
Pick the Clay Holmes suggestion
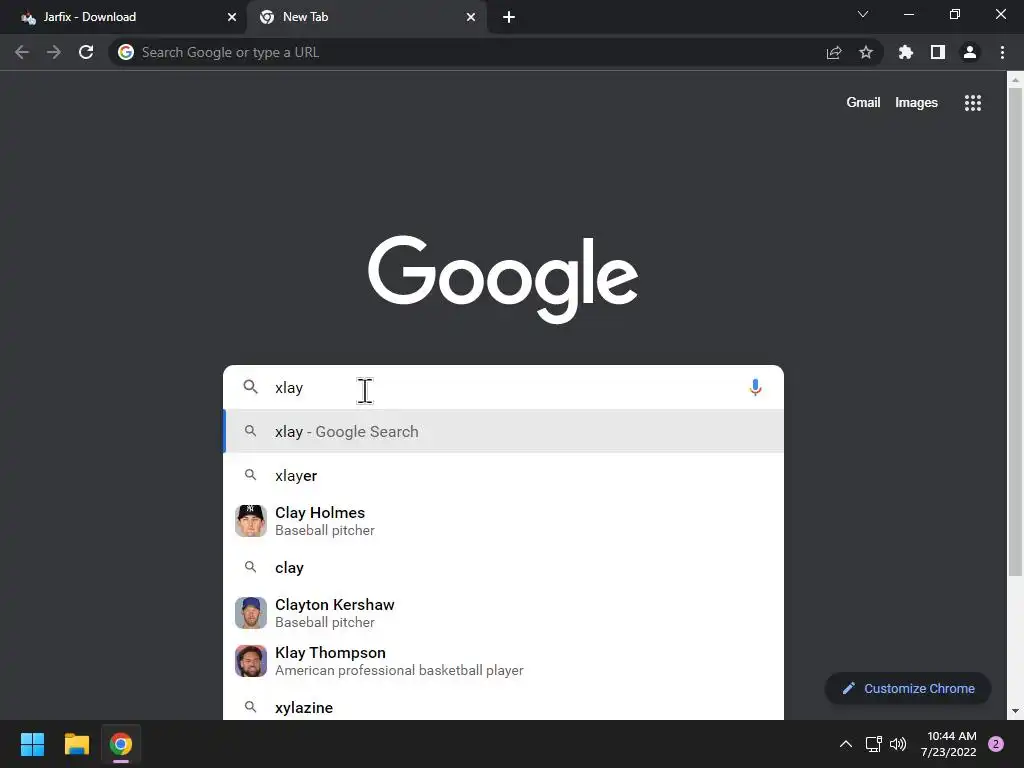point(503,521)
